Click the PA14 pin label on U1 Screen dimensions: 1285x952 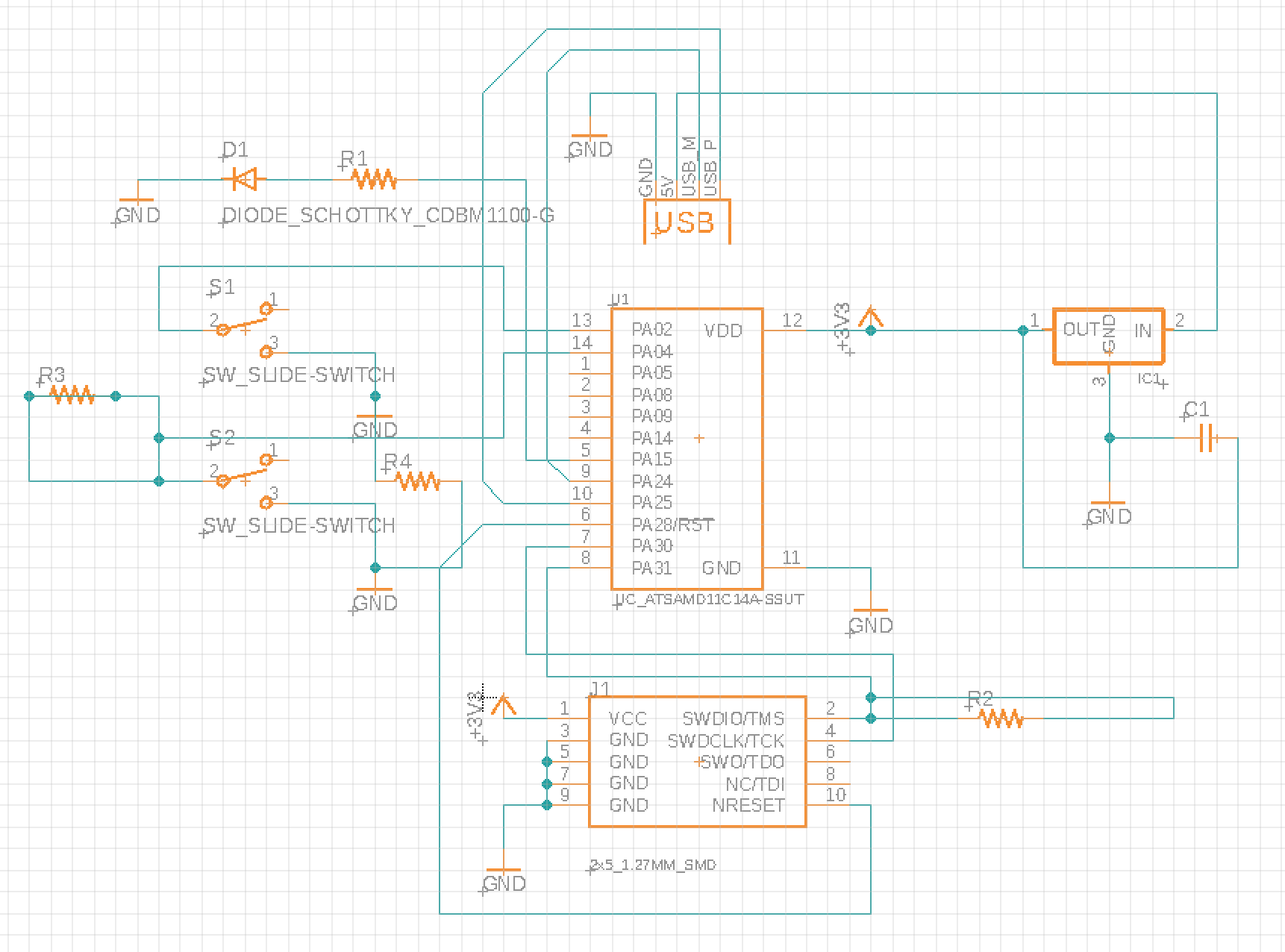[652, 438]
